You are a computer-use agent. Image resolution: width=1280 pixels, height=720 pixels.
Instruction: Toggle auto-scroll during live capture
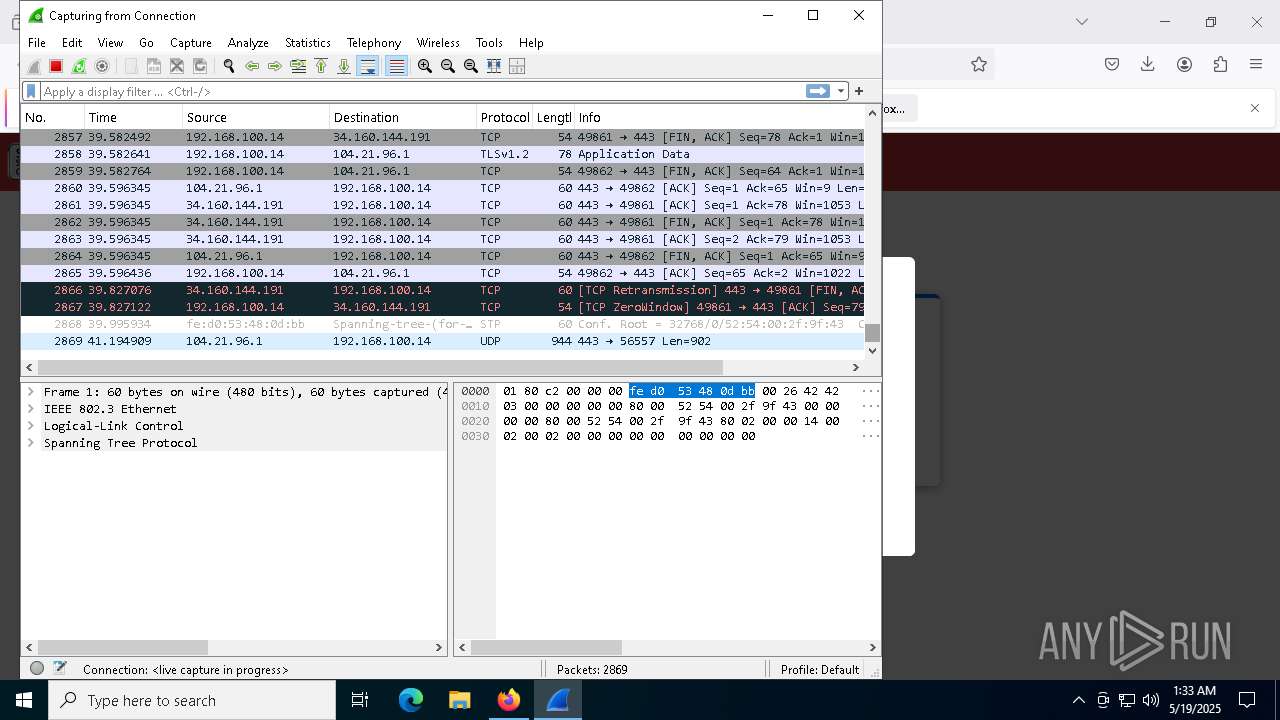(368, 66)
